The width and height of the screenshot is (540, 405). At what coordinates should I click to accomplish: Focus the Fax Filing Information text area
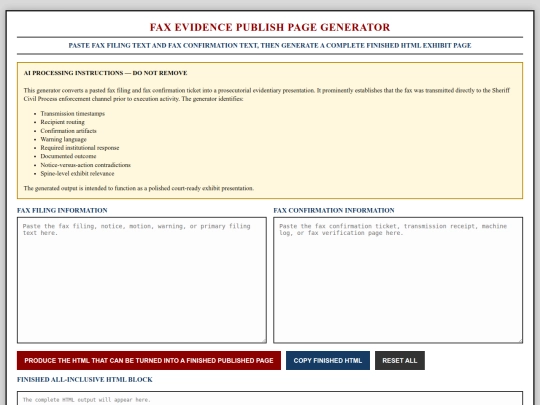click(x=142, y=280)
